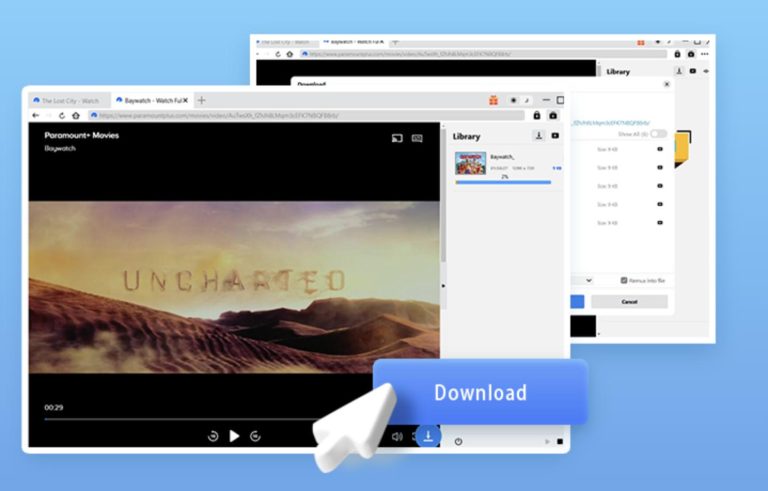Check the Remux into file checkbox
Screen dimensions: 768x491
pos(624,280)
